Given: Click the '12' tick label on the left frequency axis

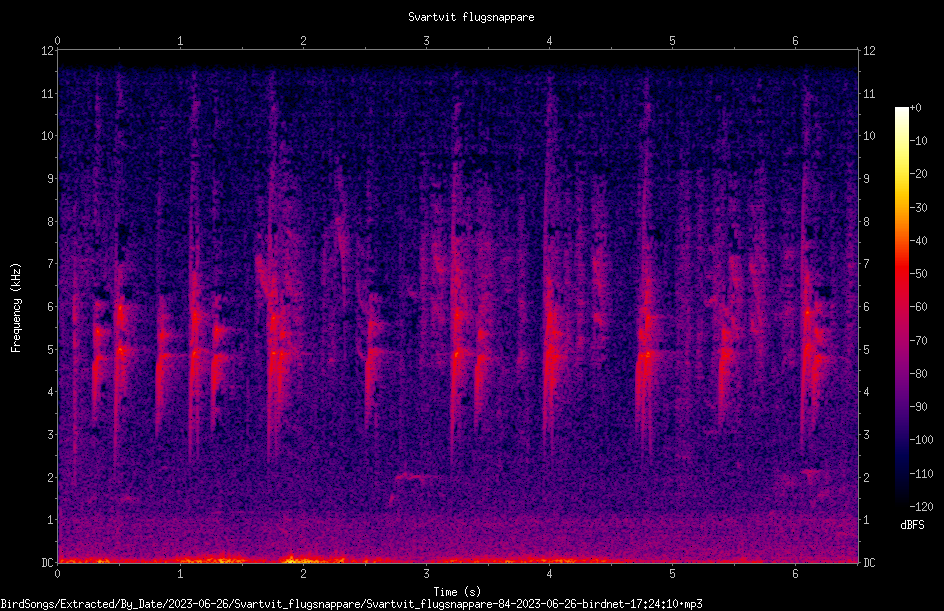Looking at the screenshot, I should pyautogui.click(x=48, y=51).
